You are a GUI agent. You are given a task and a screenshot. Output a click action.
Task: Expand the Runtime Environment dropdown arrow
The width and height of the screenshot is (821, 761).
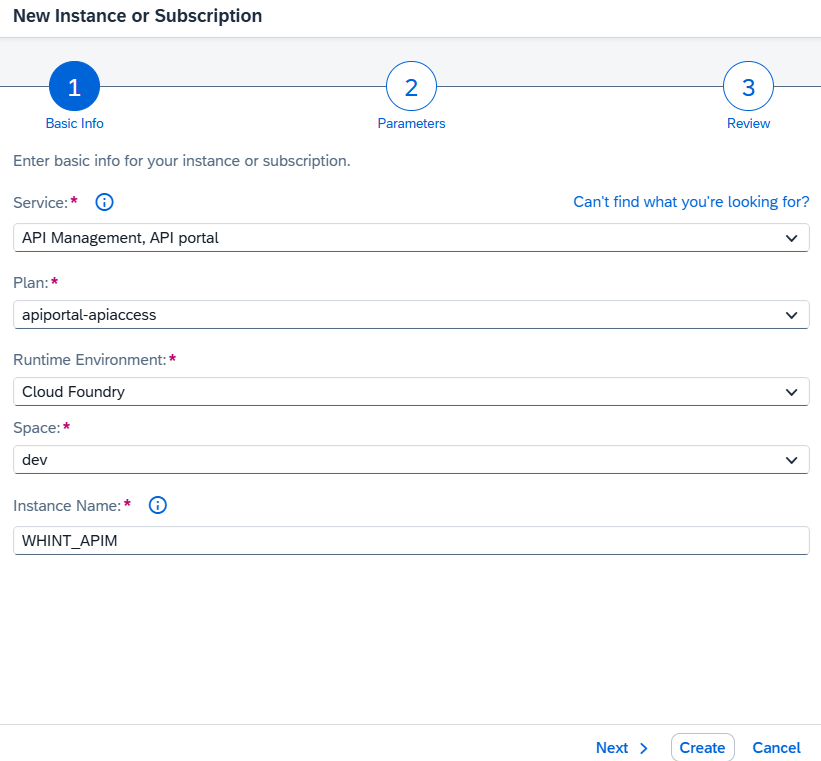pos(791,392)
